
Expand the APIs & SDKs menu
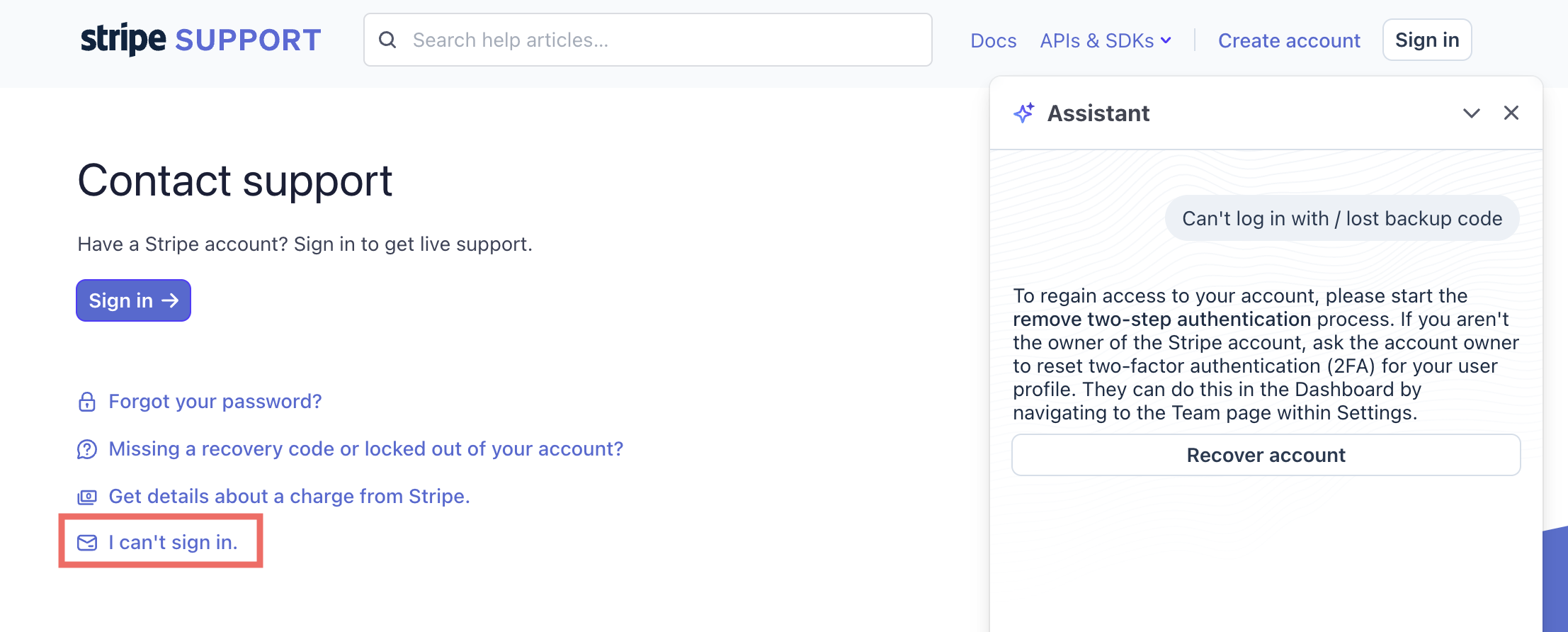point(1105,40)
